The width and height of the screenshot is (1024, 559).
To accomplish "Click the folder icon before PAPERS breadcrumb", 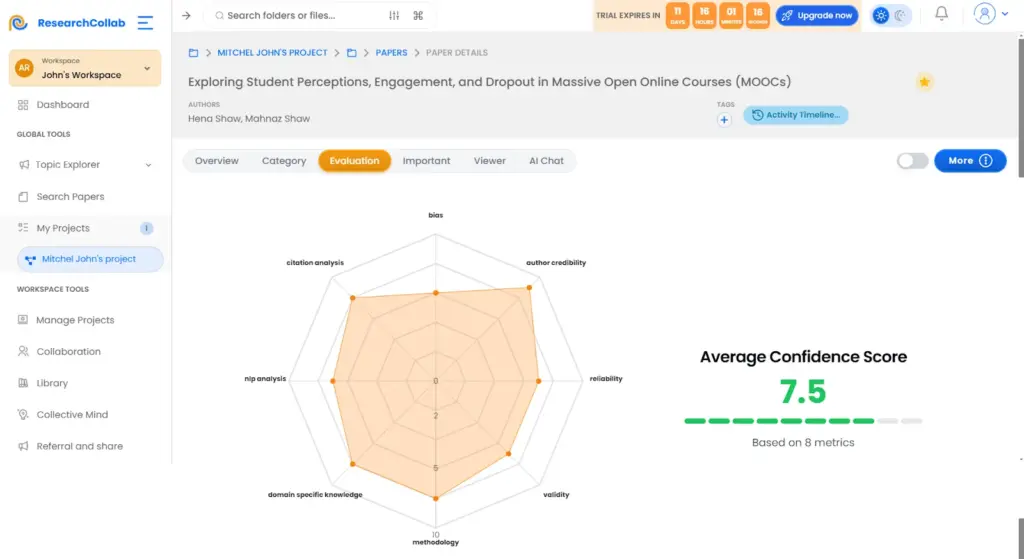I will pos(351,53).
